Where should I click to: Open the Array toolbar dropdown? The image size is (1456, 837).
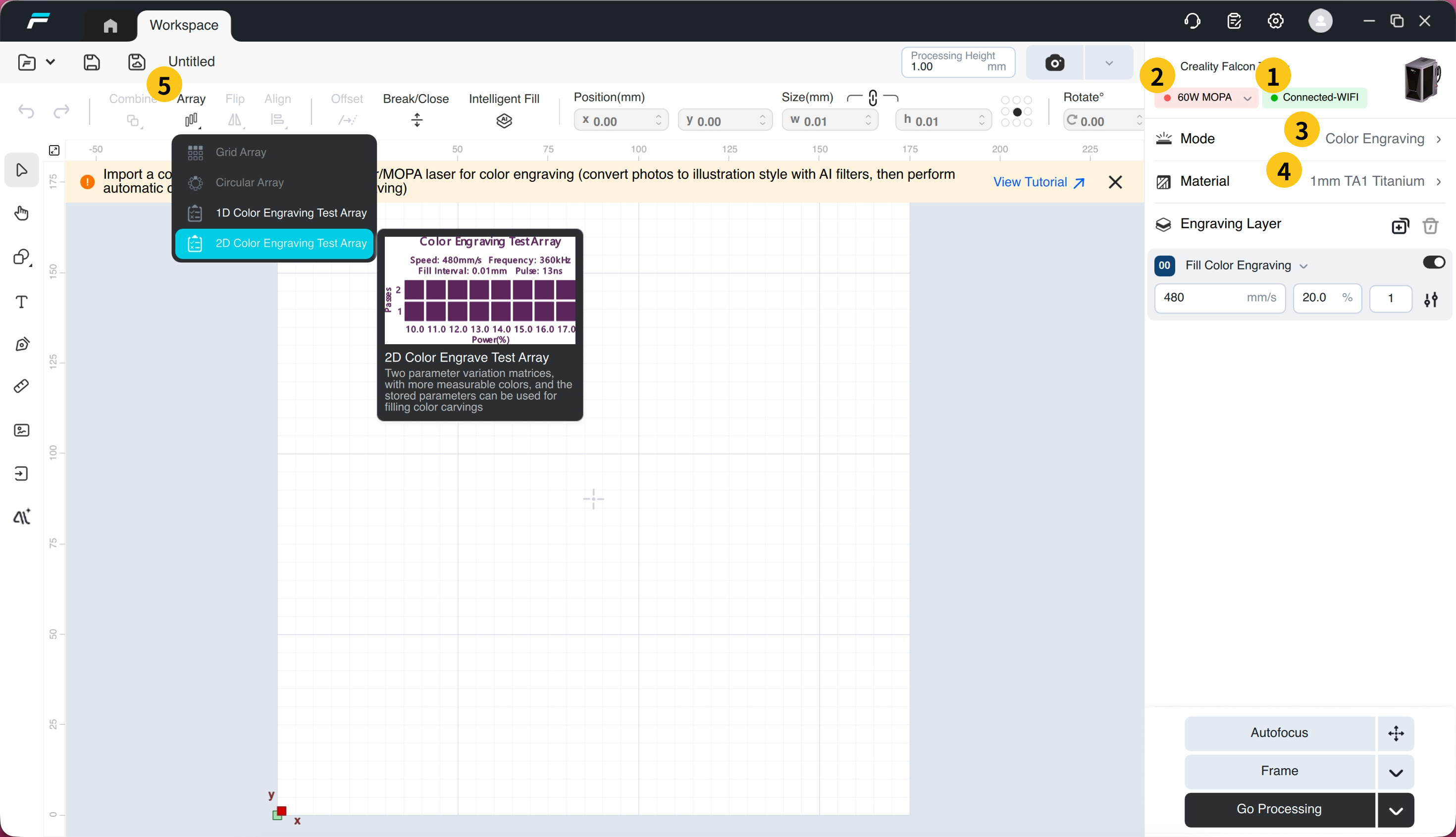click(x=192, y=109)
